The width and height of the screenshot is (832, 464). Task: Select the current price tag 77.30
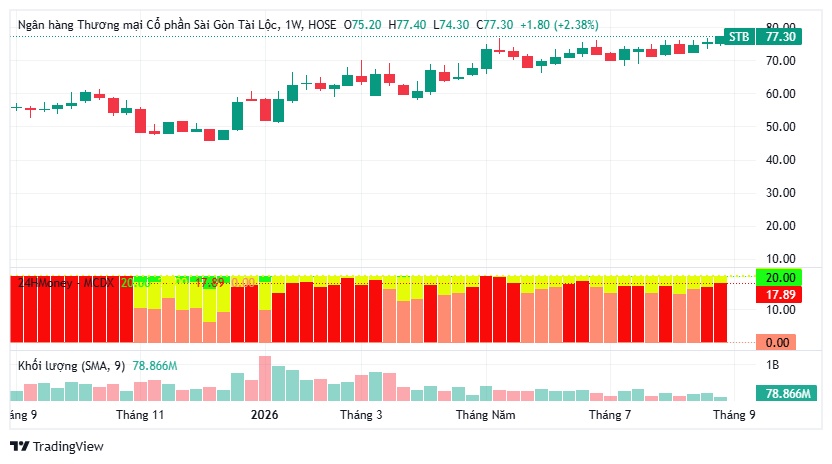(779, 37)
